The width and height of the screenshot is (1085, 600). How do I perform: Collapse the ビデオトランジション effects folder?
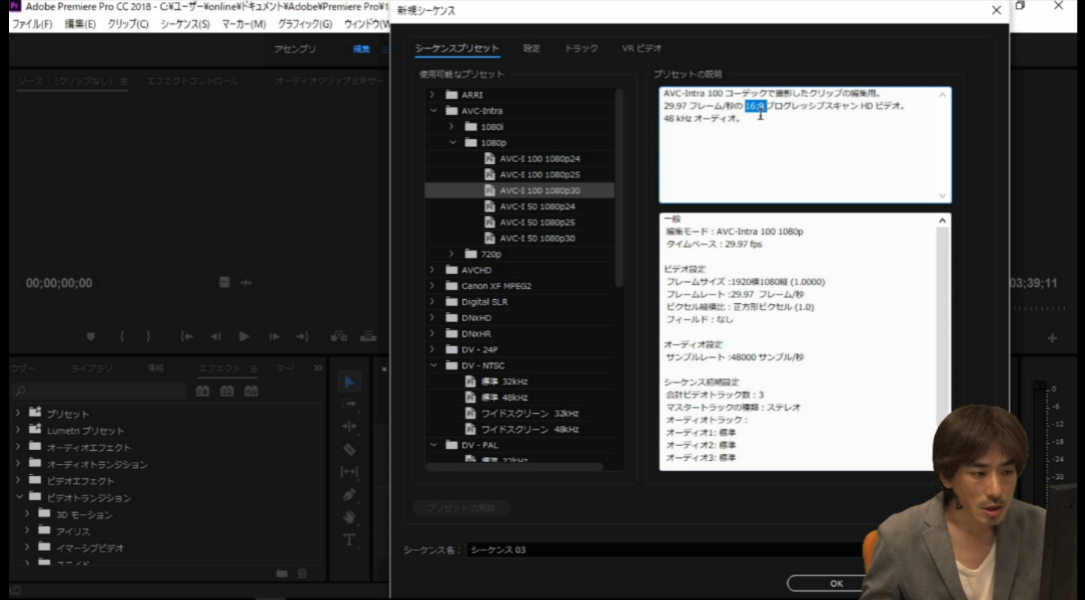coord(18,497)
